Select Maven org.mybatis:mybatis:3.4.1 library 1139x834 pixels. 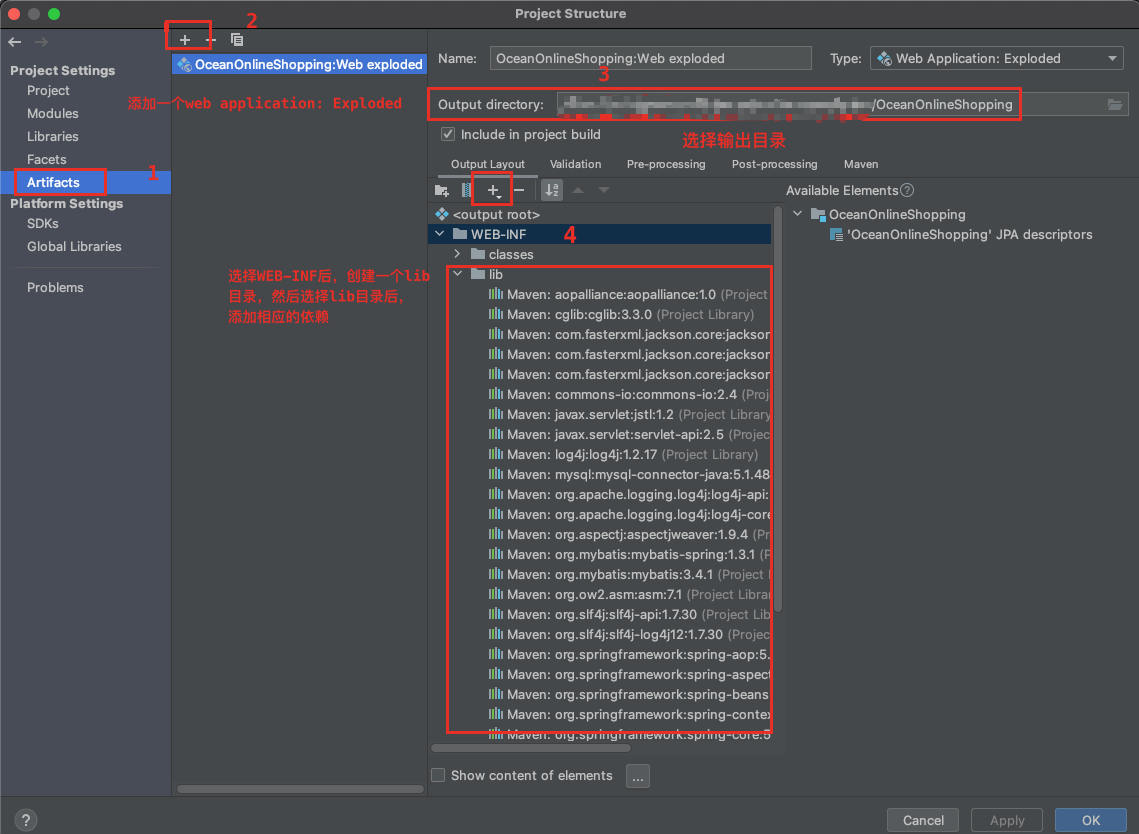click(629, 575)
